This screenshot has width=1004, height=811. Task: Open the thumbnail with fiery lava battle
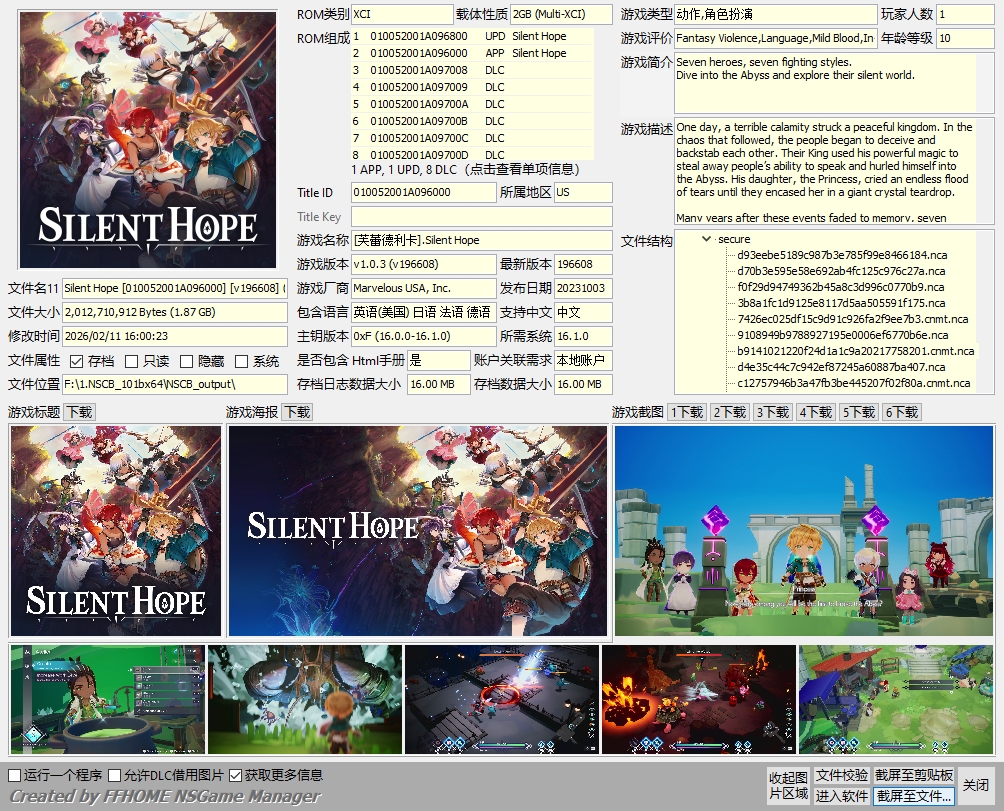(699, 699)
